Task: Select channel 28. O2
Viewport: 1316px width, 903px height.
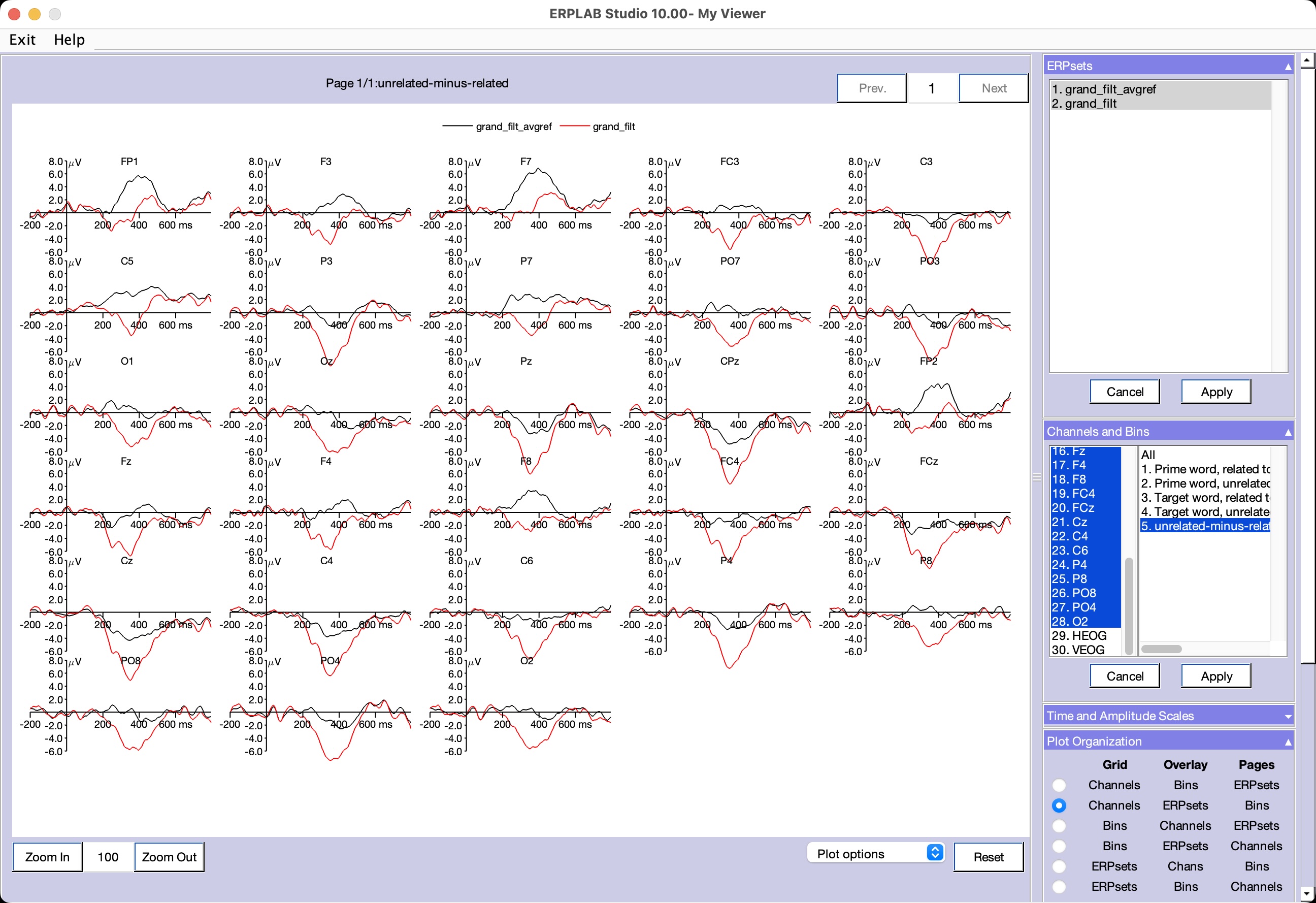Action: click(x=1085, y=622)
